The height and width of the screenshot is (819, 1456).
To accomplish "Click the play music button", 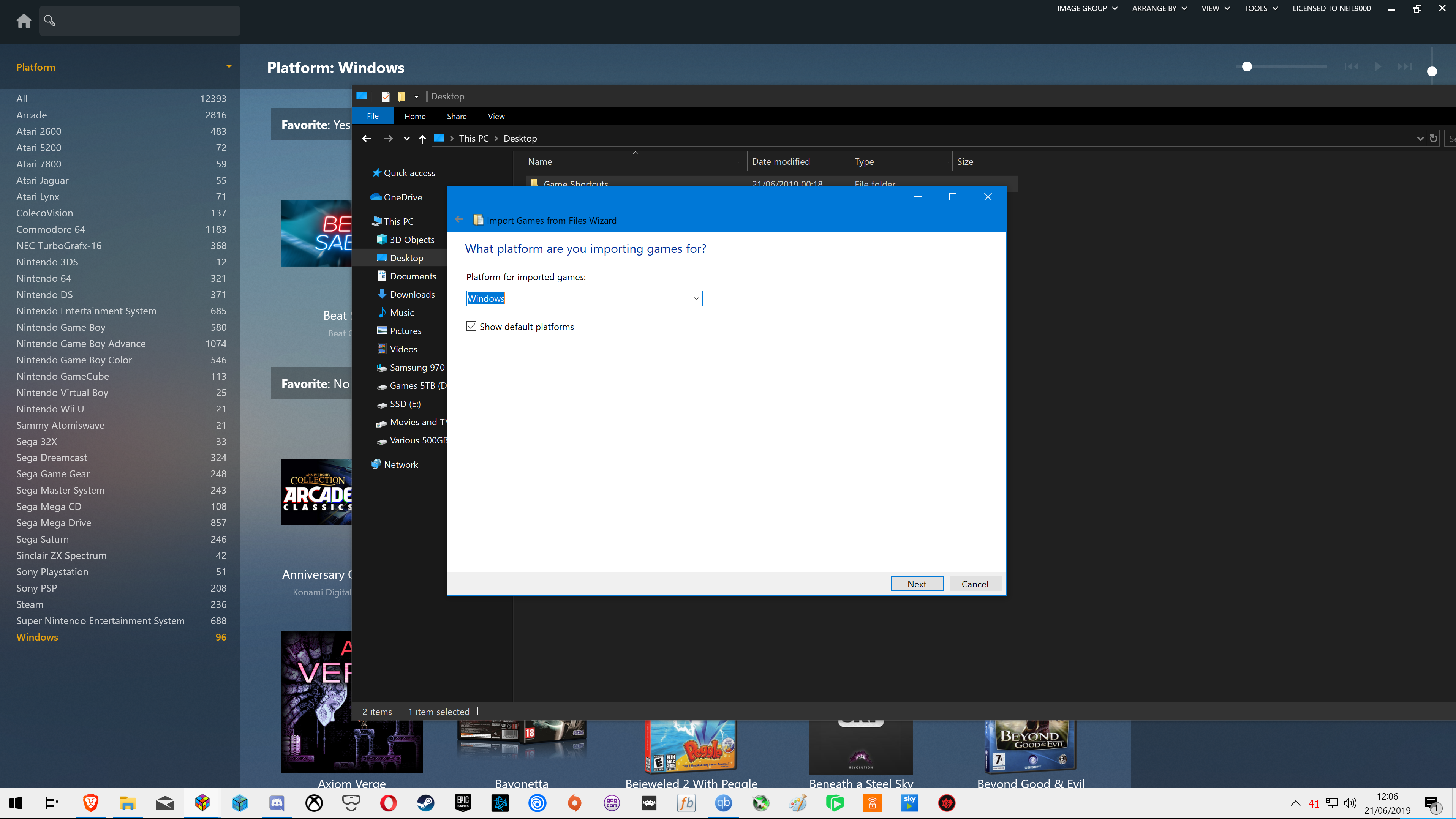I will (1377, 67).
